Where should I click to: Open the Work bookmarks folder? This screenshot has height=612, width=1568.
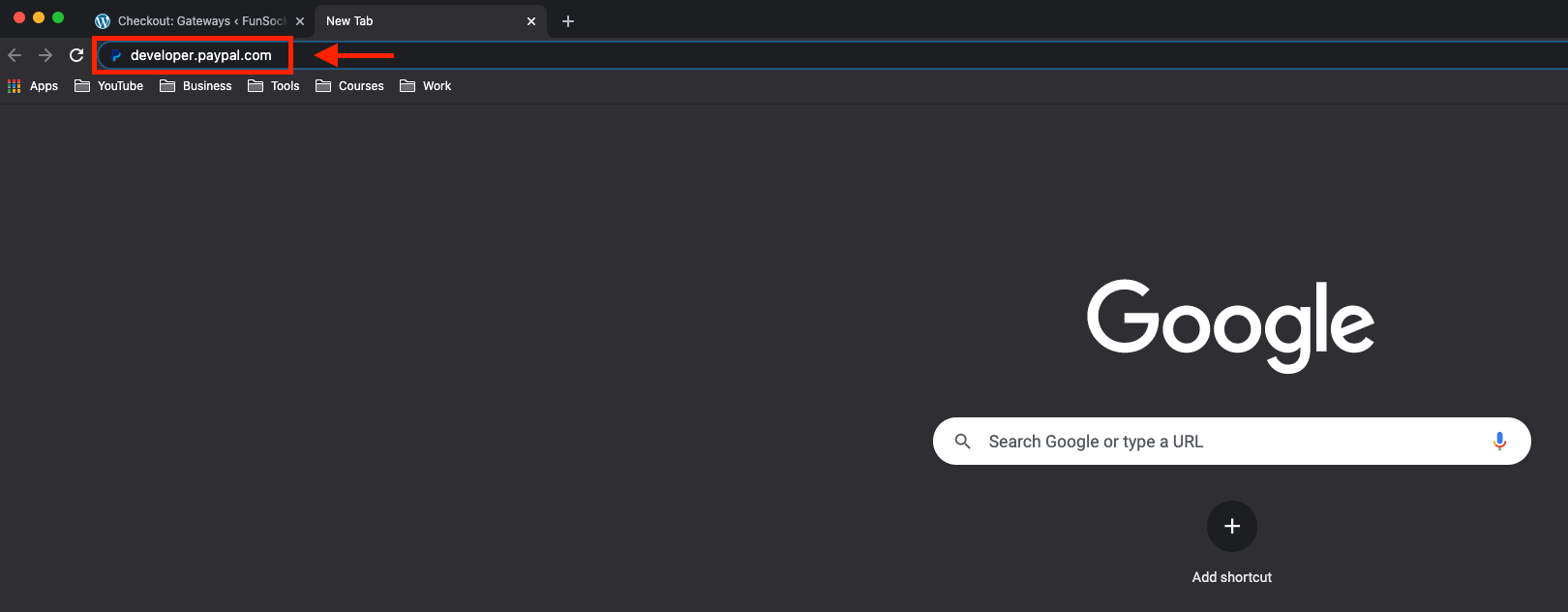tap(426, 86)
